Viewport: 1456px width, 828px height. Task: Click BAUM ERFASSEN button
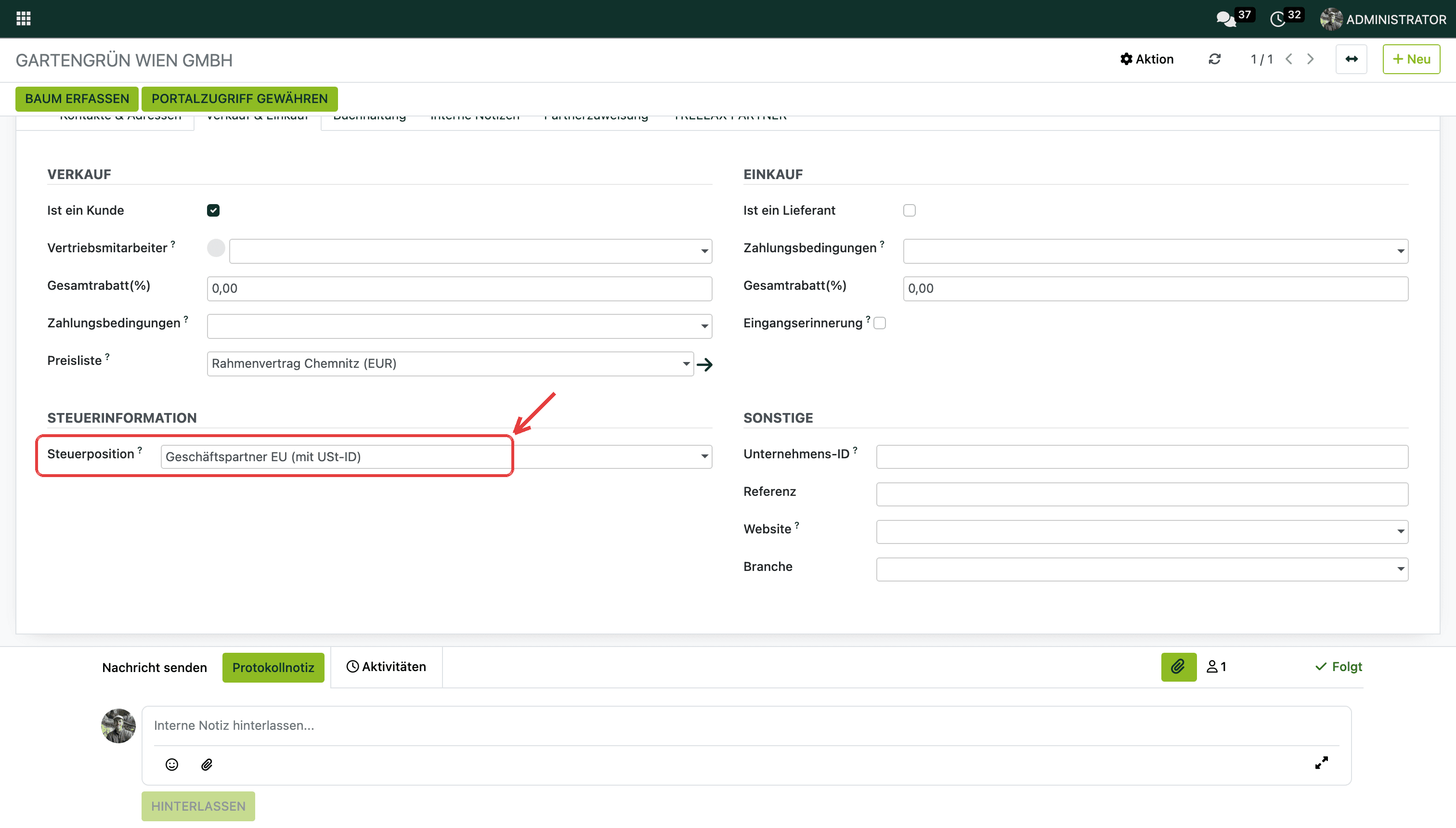(77, 99)
